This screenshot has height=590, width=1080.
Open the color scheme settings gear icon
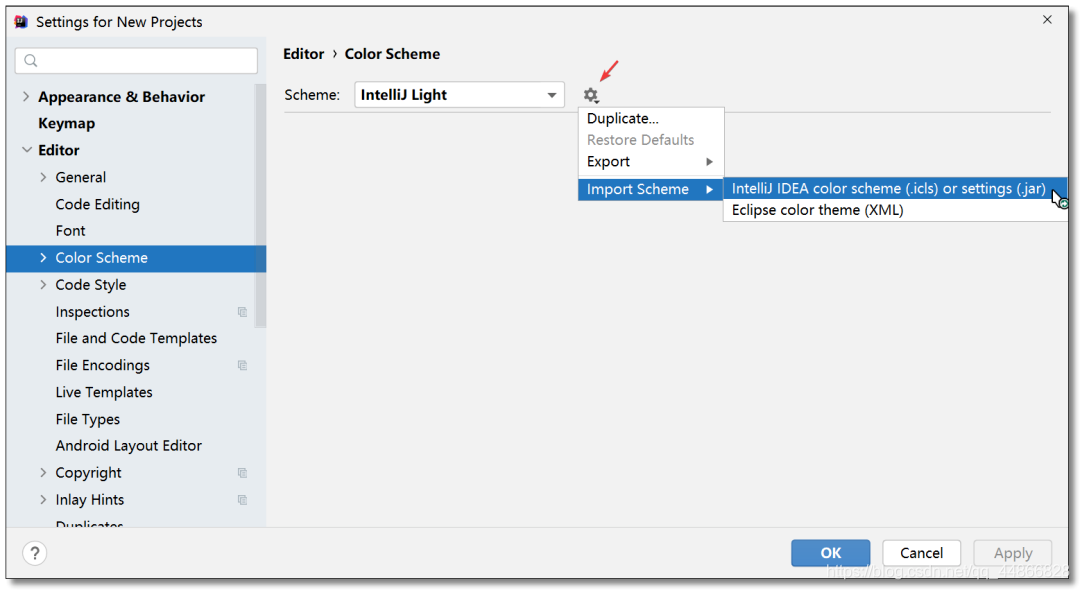pos(591,94)
